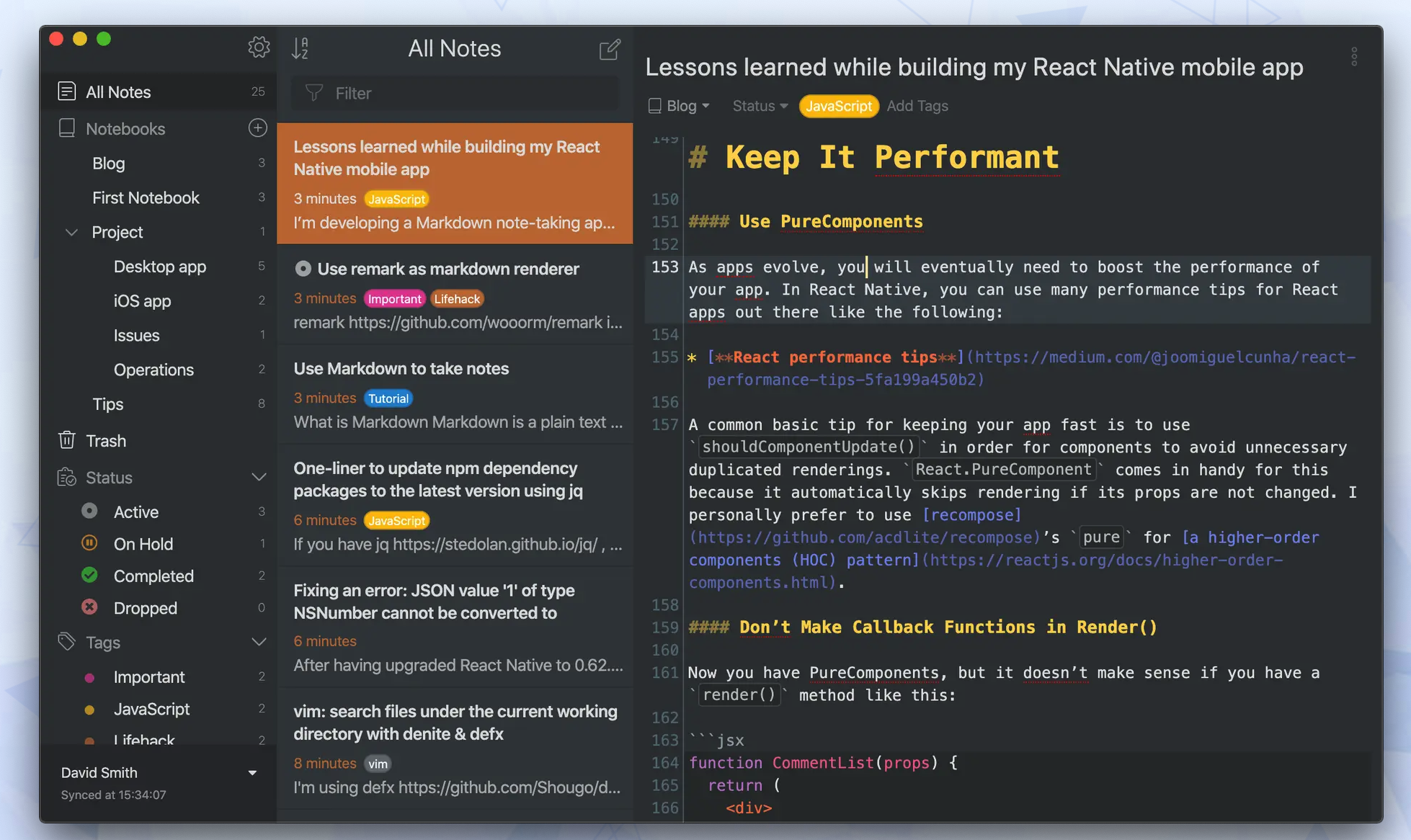Collapse the Project notebook tree
Viewport: 1411px width, 840px height.
[x=71, y=232]
